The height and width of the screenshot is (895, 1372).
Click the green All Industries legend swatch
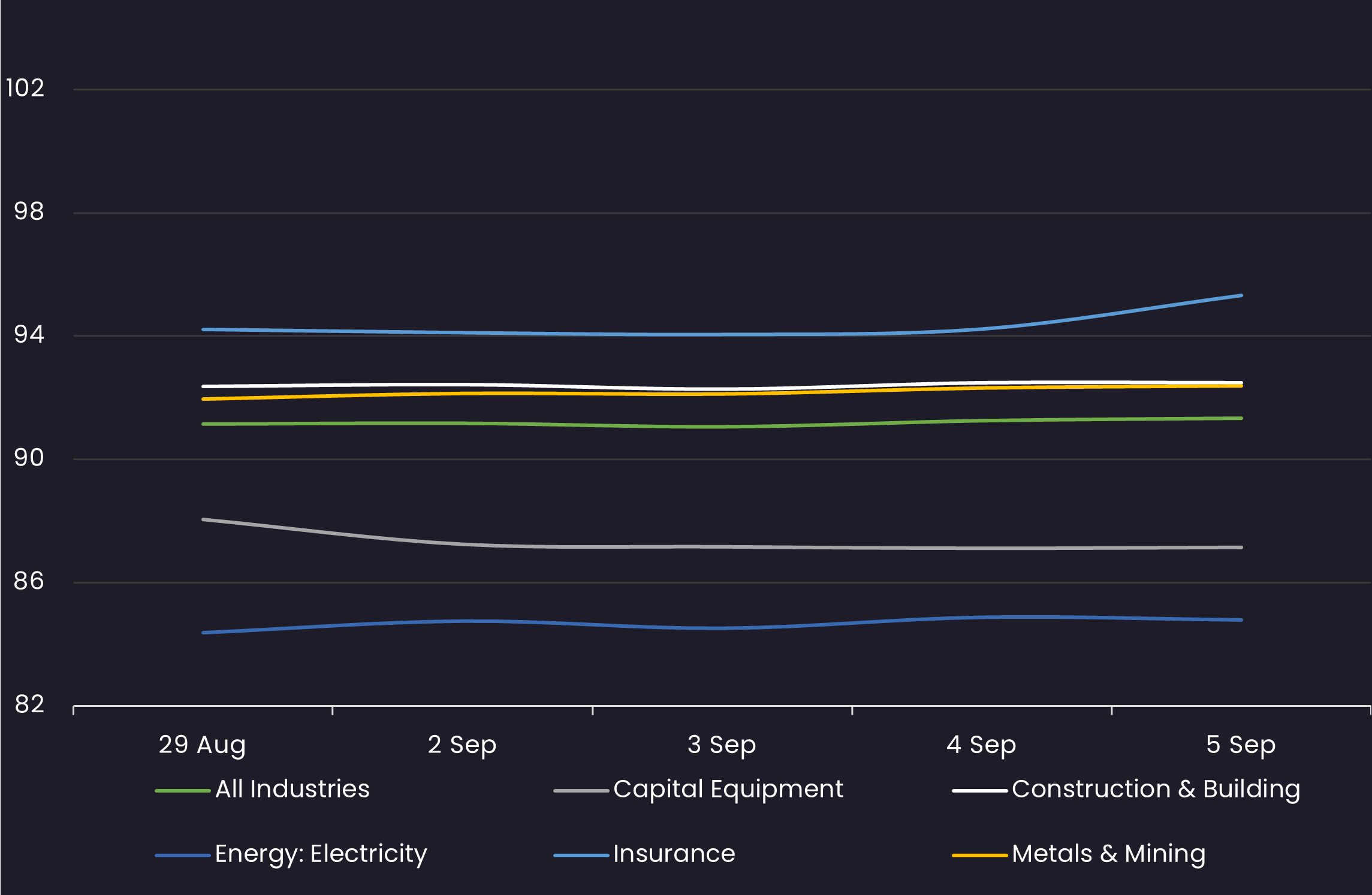point(182,791)
